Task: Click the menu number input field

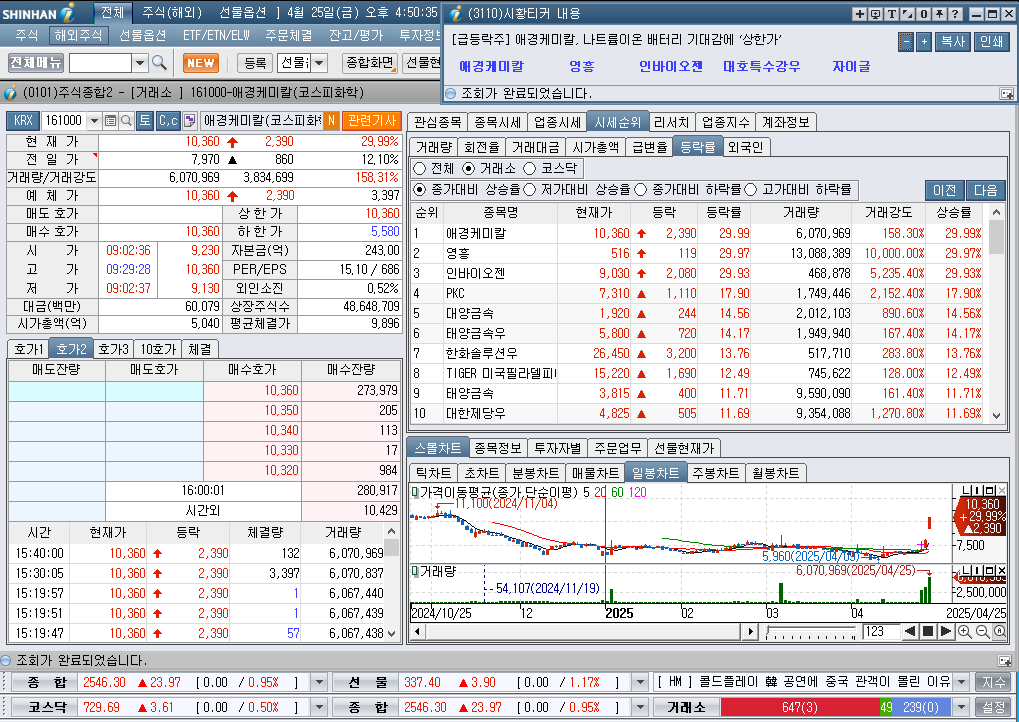Action: tap(101, 63)
